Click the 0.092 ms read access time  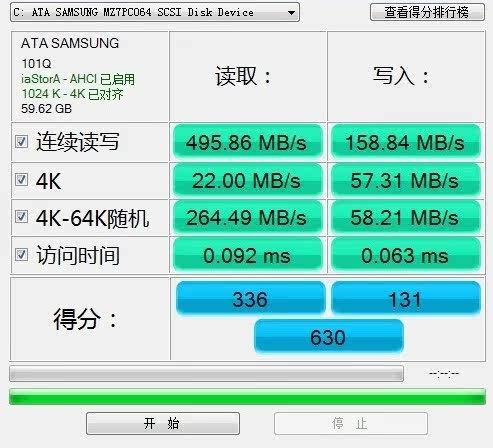247,255
